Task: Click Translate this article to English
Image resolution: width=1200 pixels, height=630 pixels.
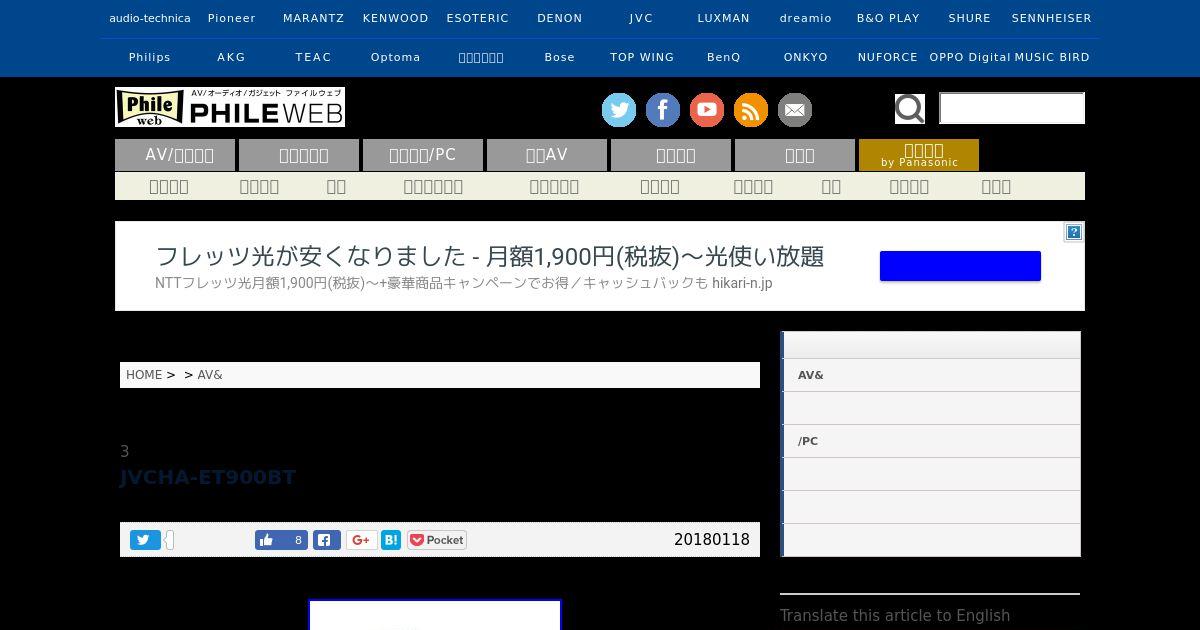Action: pyautogui.click(x=895, y=616)
